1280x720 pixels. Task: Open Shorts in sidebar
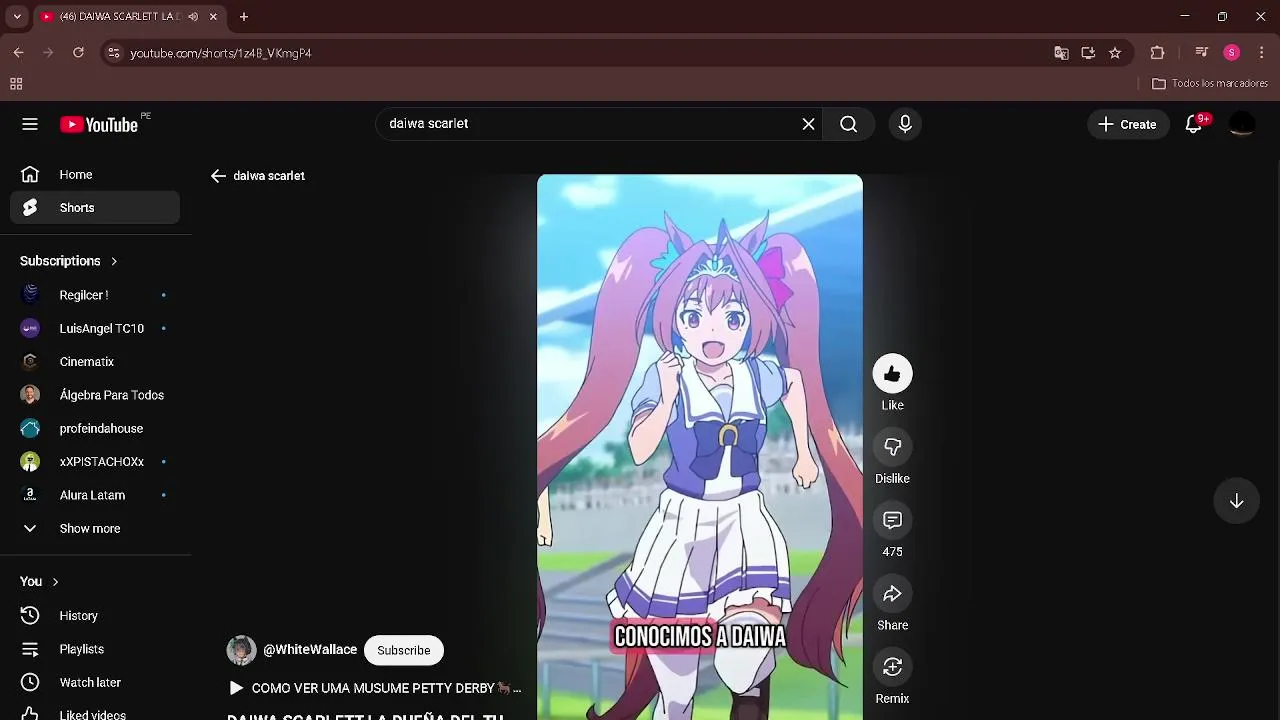coord(95,208)
